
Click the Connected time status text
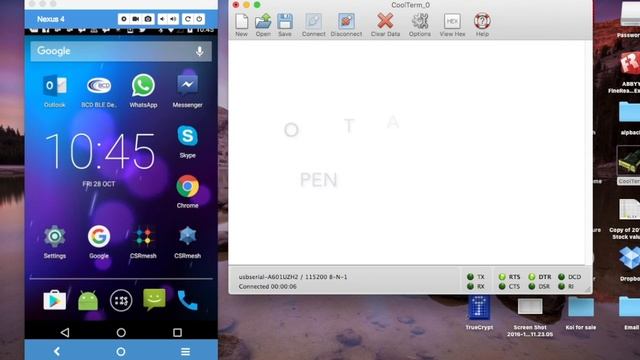[x=268, y=287]
